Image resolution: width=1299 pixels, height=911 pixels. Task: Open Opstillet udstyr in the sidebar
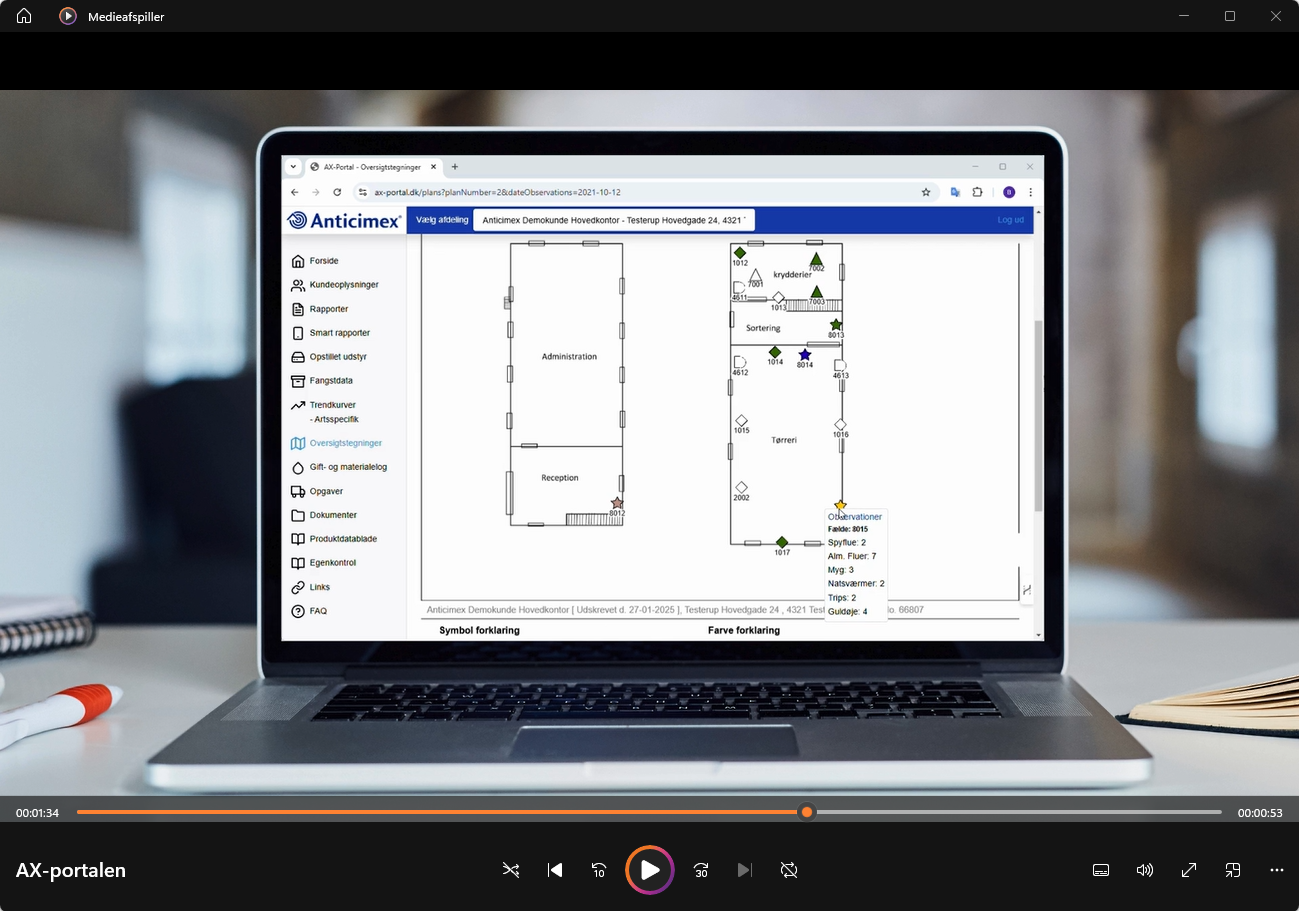click(x=338, y=357)
